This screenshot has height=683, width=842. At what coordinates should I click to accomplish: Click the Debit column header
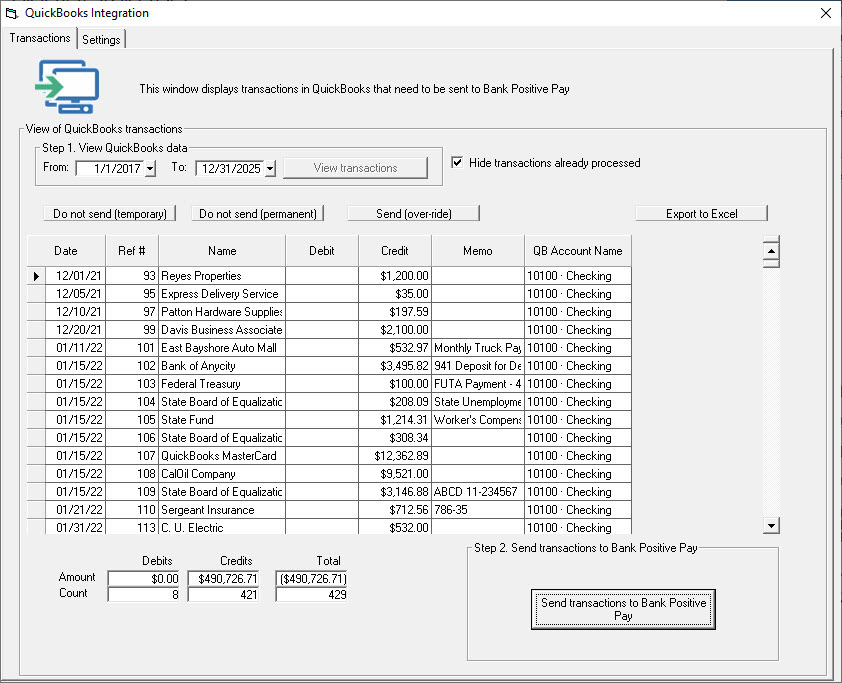click(322, 251)
